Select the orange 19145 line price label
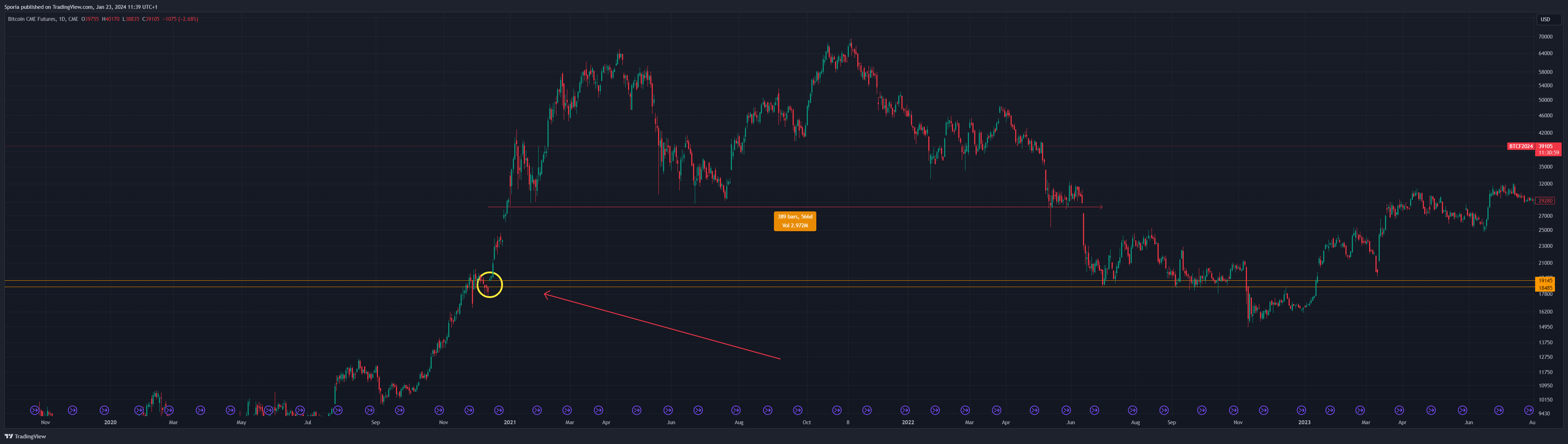1568x444 pixels. [x=1545, y=281]
